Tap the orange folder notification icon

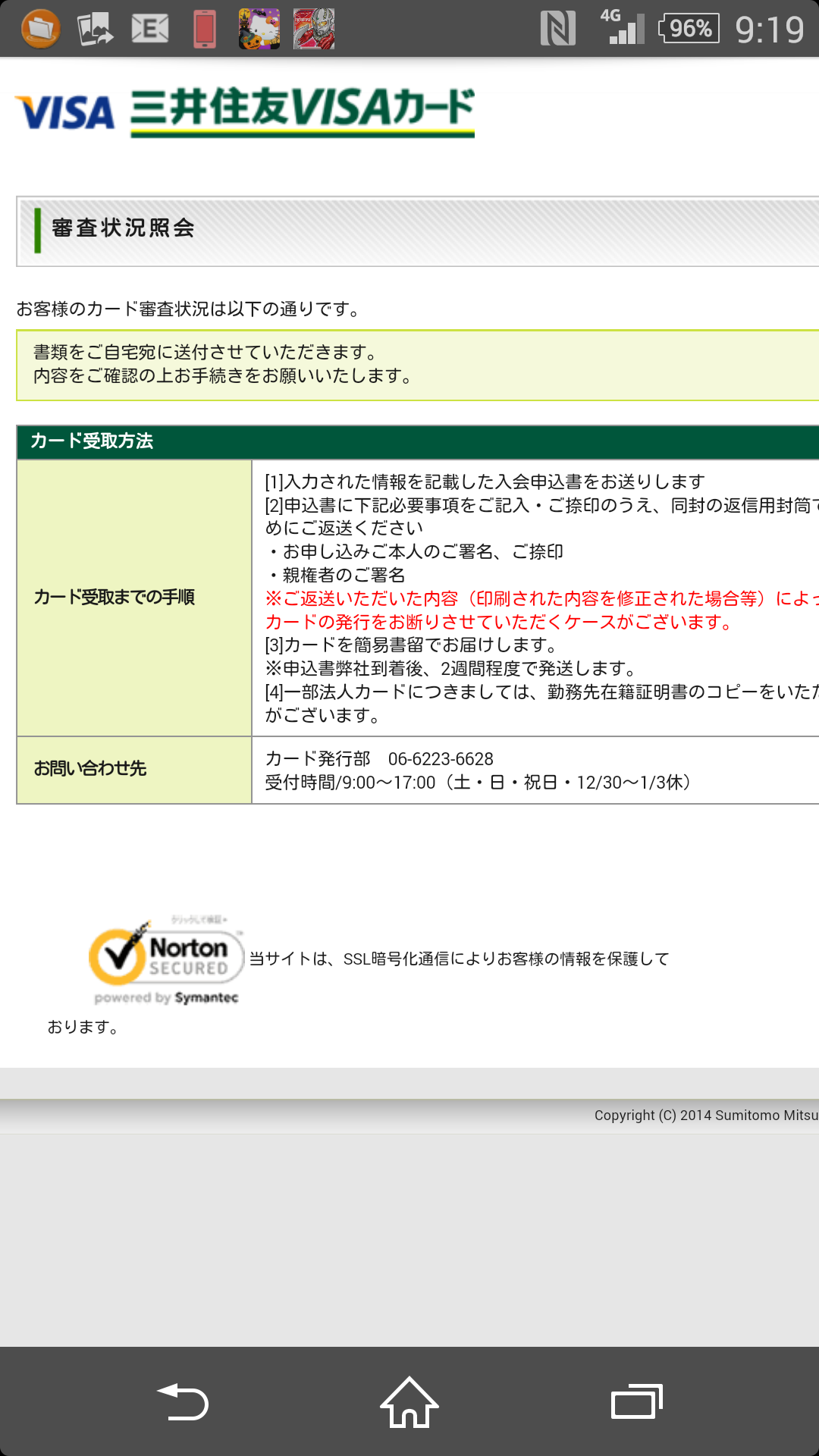[x=41, y=29]
